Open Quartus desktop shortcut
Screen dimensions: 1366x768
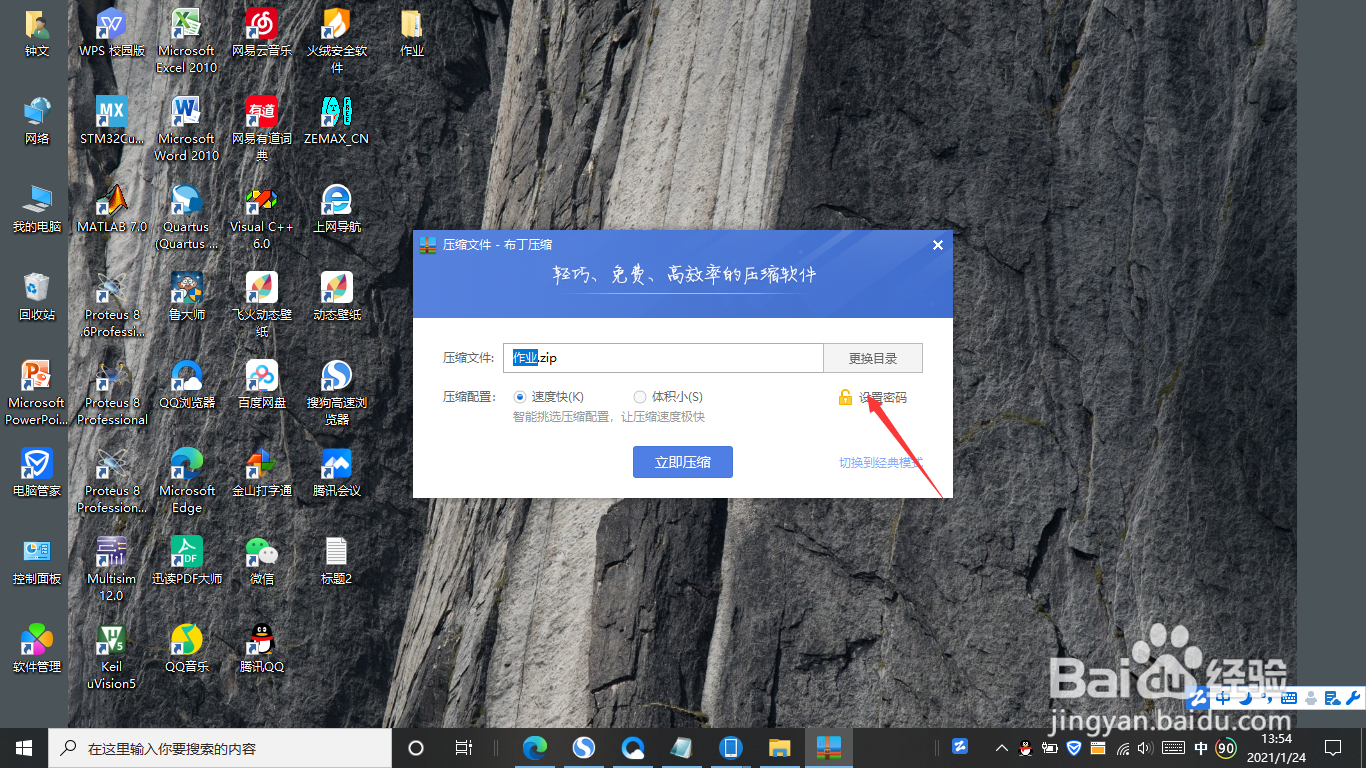point(187,216)
